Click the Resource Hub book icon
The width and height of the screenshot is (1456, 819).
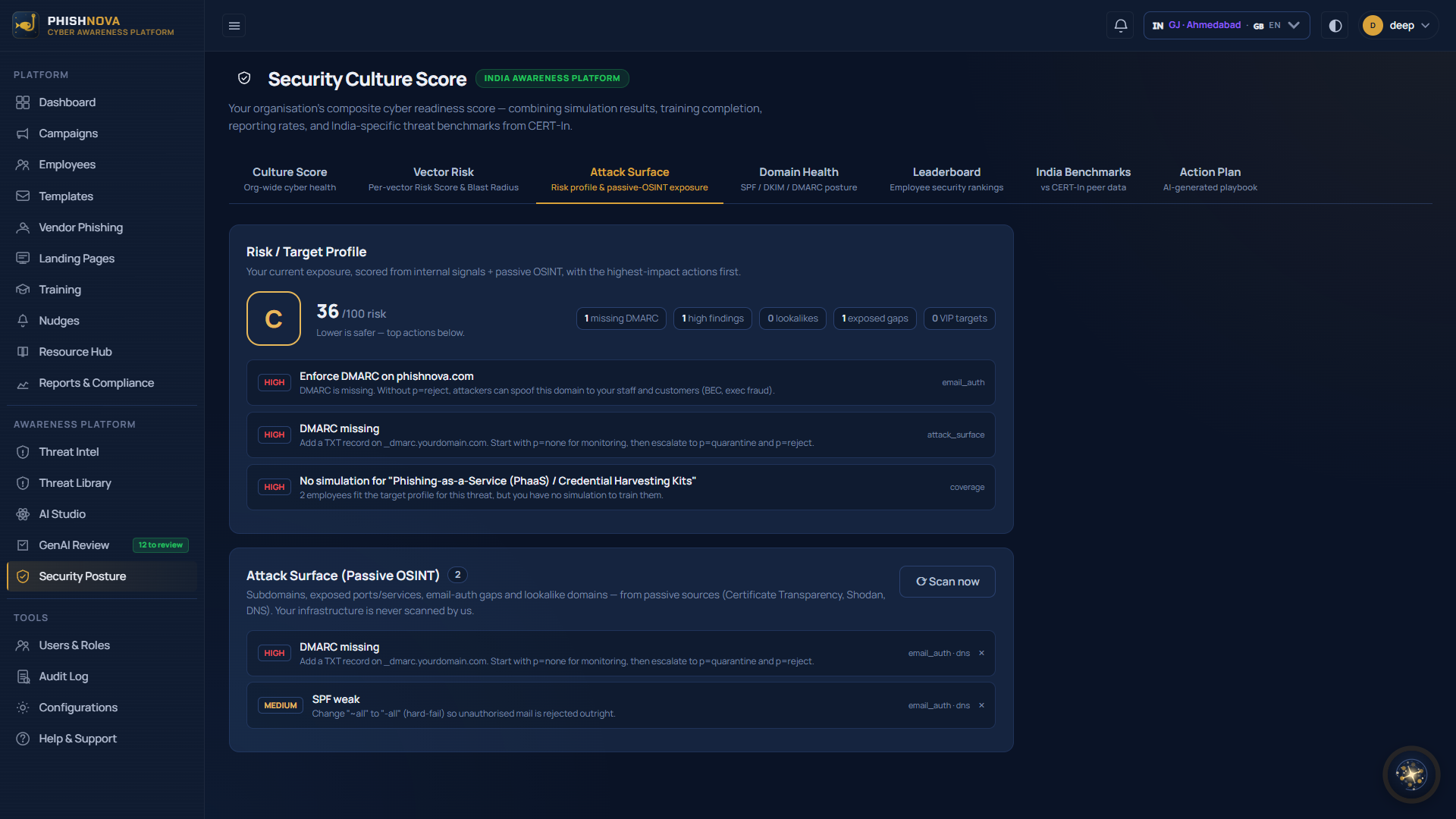click(23, 352)
